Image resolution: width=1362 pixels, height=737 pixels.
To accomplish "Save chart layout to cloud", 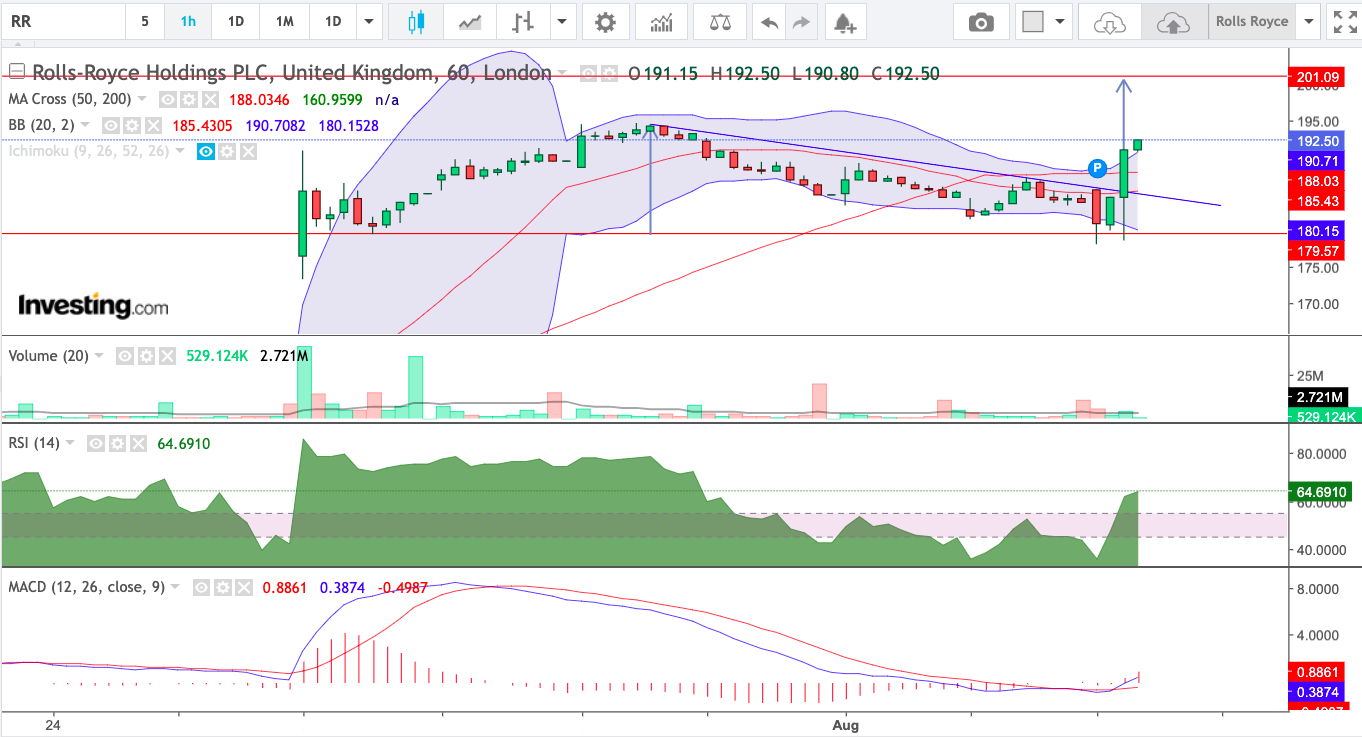I will 1174,21.
